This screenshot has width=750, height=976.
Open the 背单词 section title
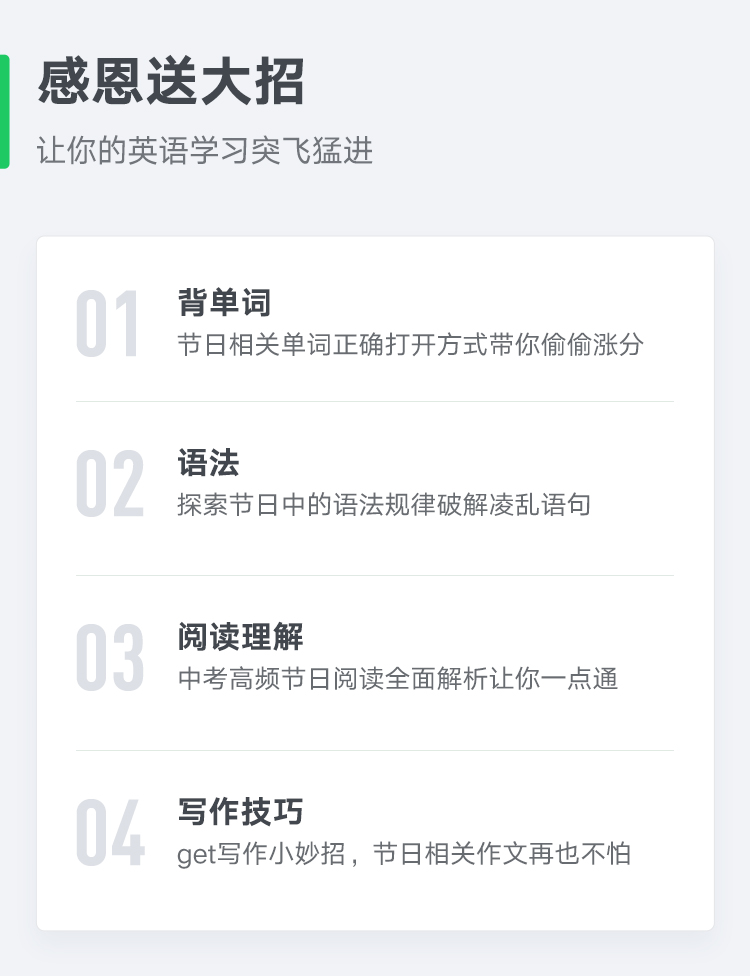pyautogui.click(x=224, y=302)
